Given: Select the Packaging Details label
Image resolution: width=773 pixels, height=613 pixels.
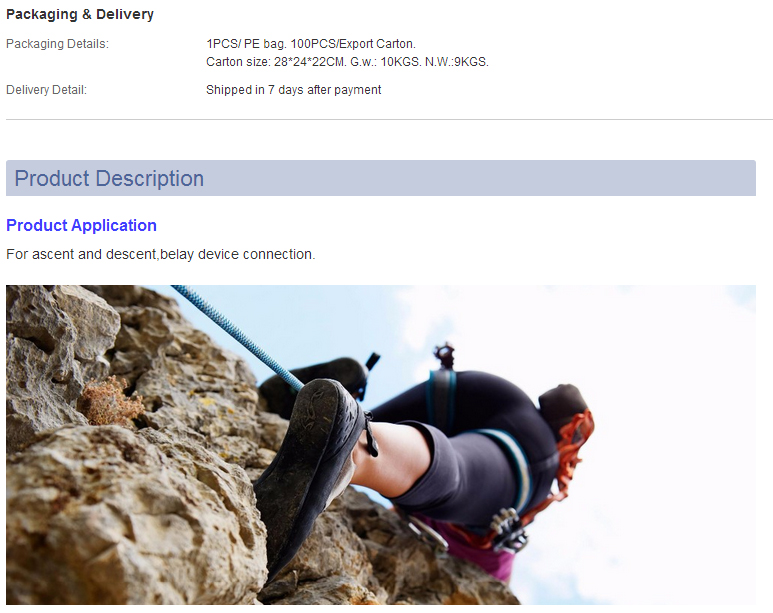Looking at the screenshot, I should [57, 44].
